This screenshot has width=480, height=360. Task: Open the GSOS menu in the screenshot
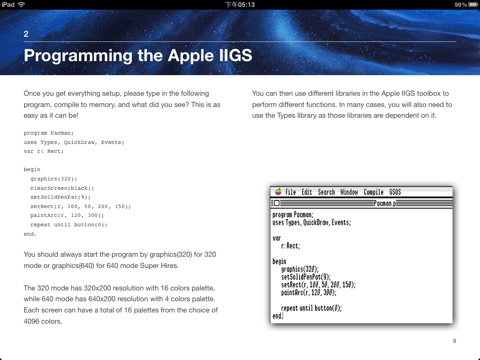[395, 192]
